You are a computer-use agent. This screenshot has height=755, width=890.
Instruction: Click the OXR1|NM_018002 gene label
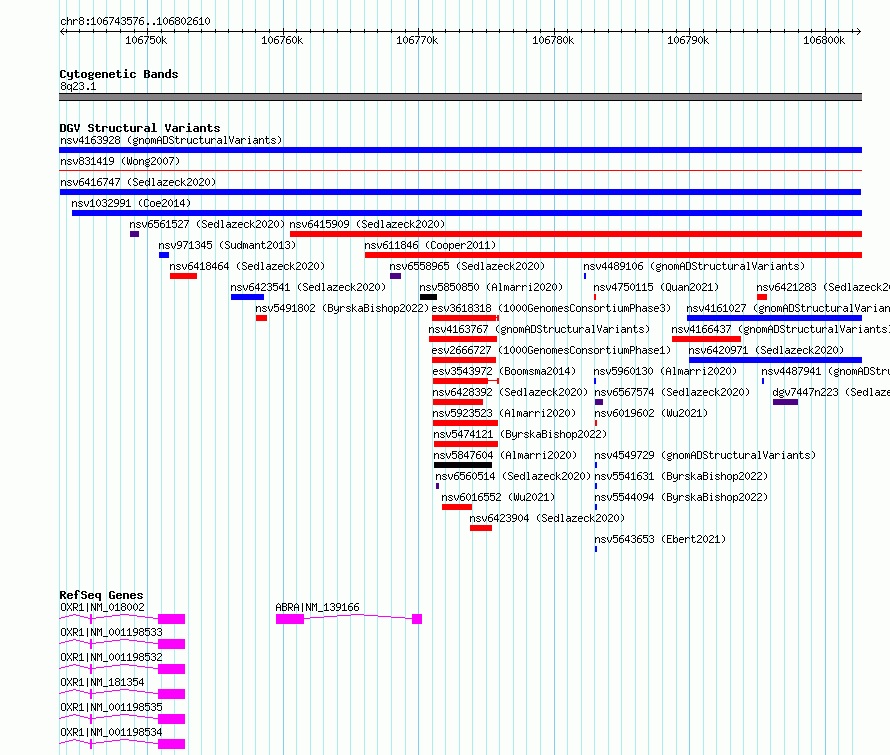click(102, 607)
